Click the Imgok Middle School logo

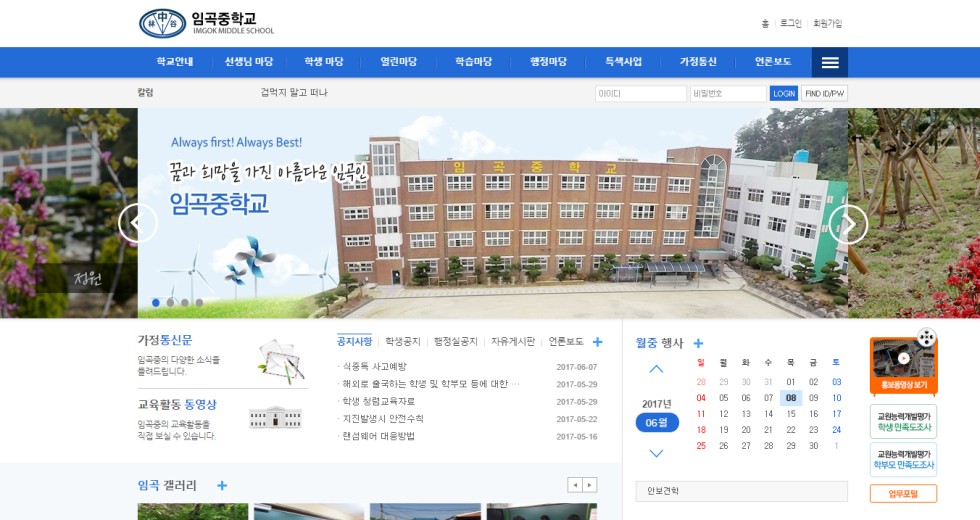(206, 23)
